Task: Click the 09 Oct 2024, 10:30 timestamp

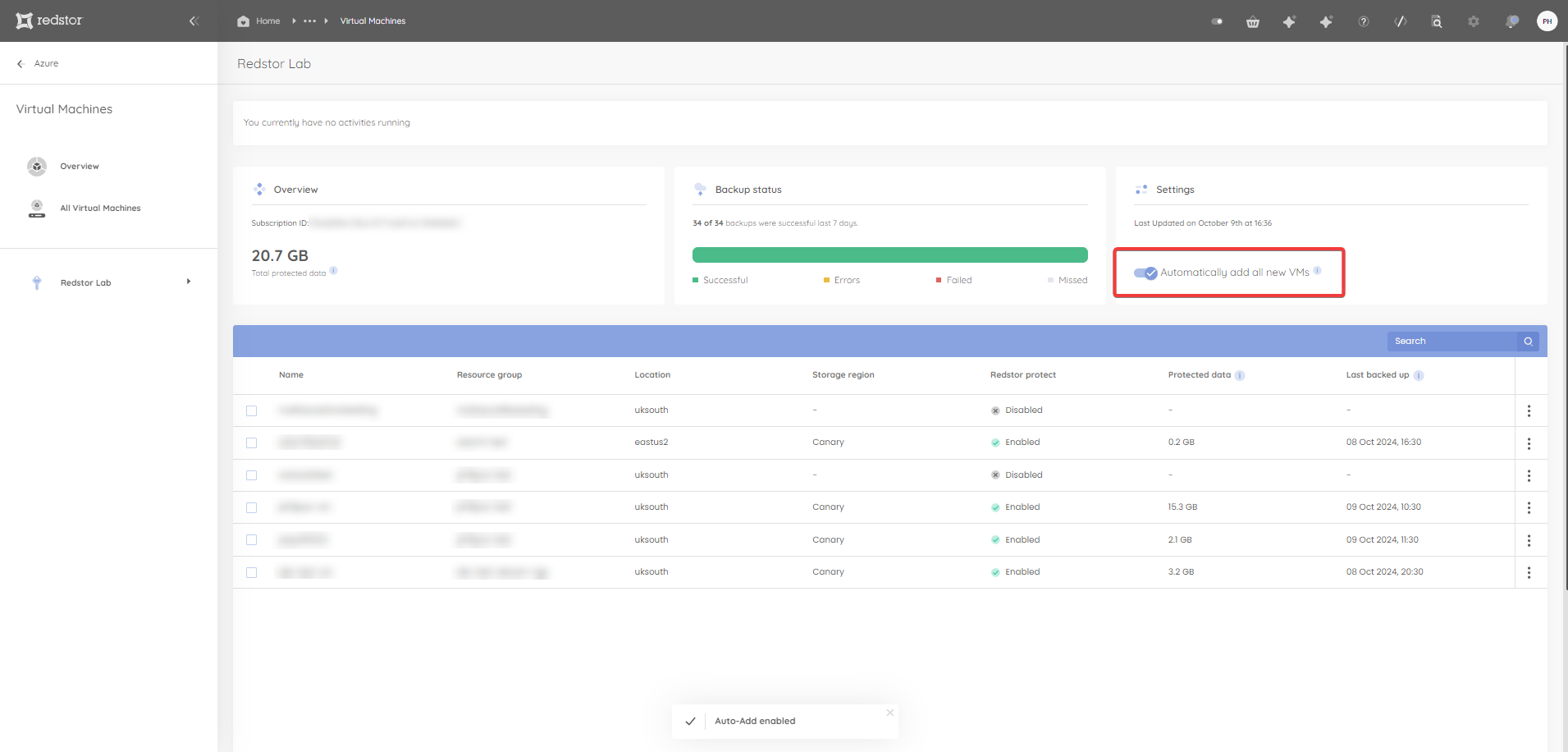Action: 1383,507
